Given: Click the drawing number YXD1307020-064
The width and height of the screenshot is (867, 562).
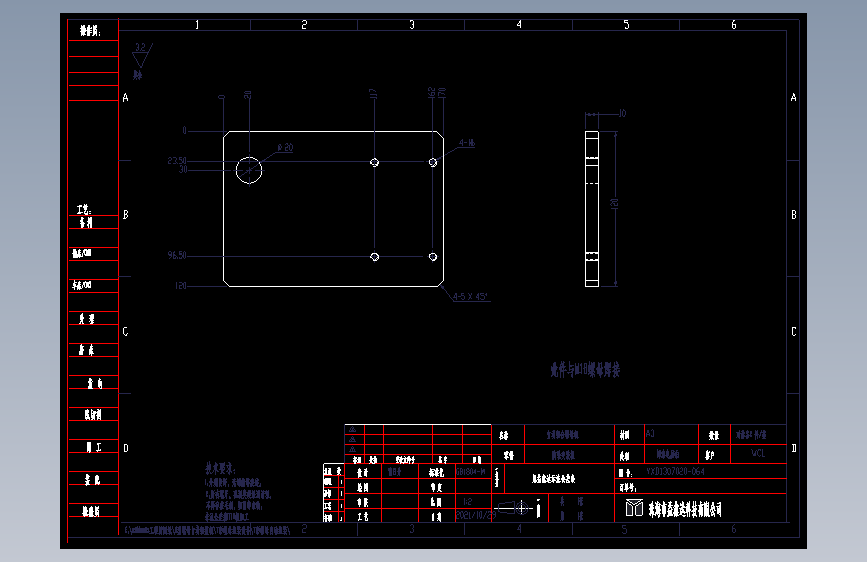Looking at the screenshot, I should point(675,472).
